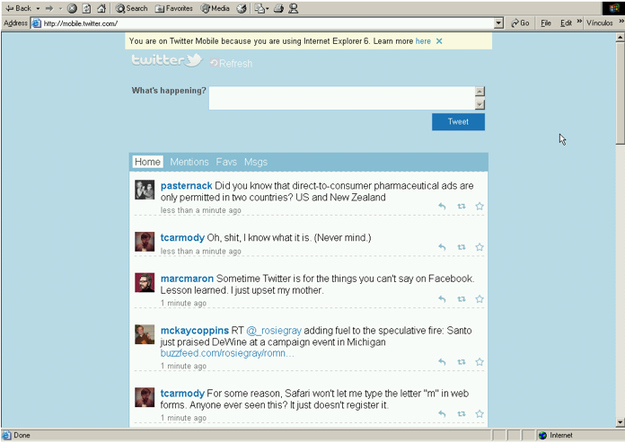Click the Tweet button
This screenshot has height=443, width=625.
coord(458,122)
